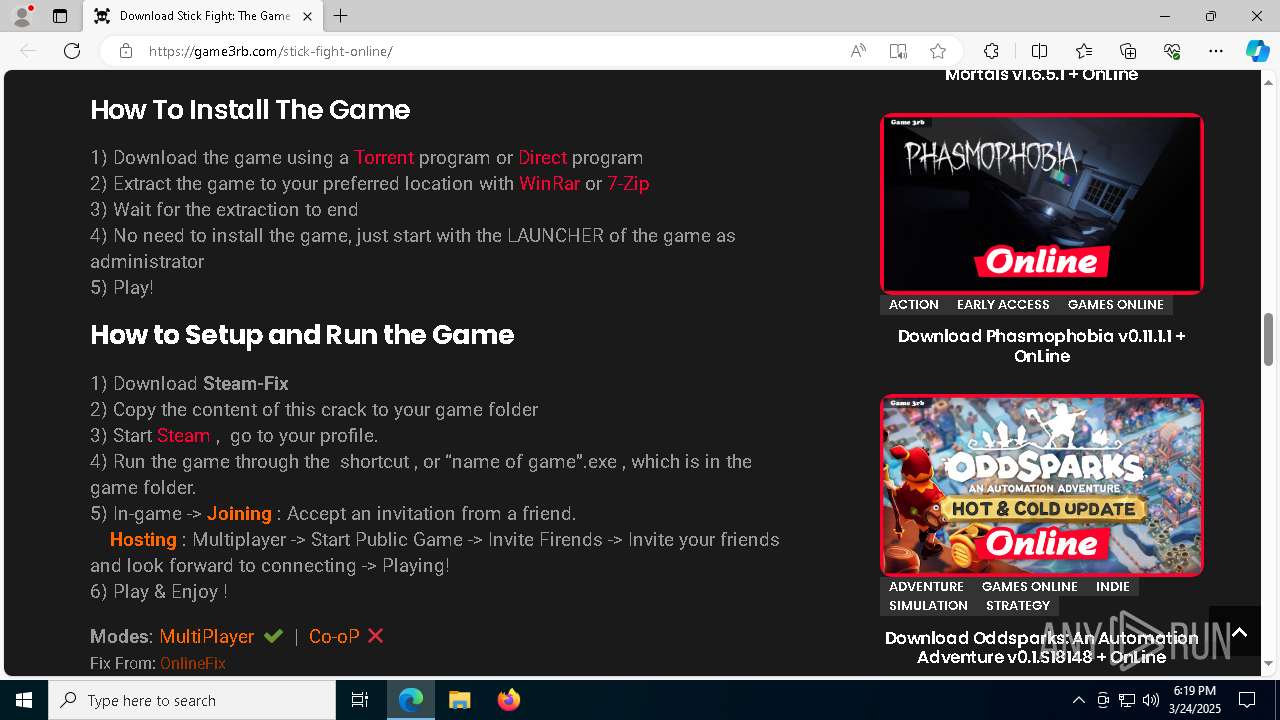Open GAMES ONLINE tag under Oddsparks

1030,587
